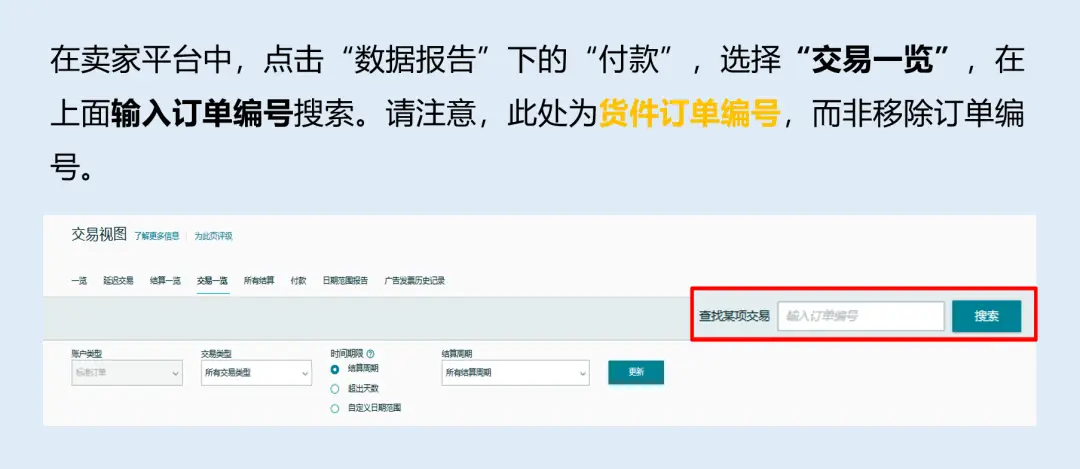Switch to the 一览 tab
The width and height of the screenshot is (1080, 469).
click(79, 281)
